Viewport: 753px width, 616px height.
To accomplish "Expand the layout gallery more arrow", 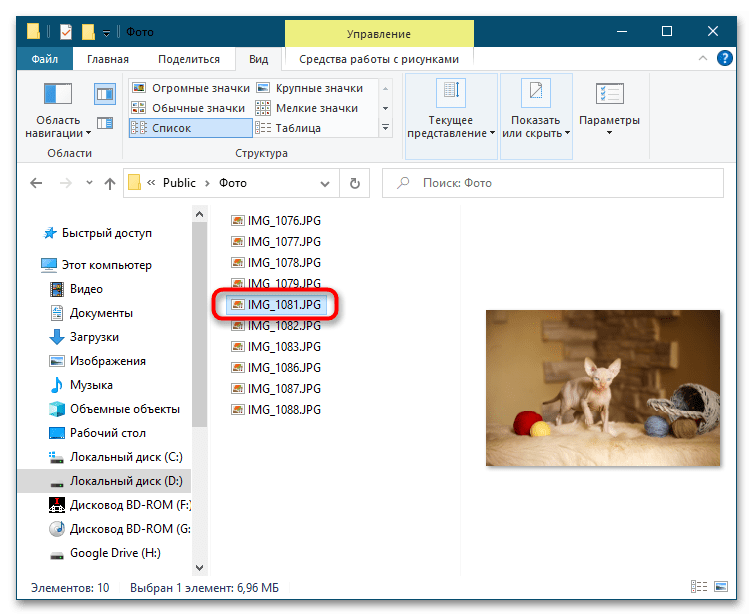I will click(x=385, y=128).
